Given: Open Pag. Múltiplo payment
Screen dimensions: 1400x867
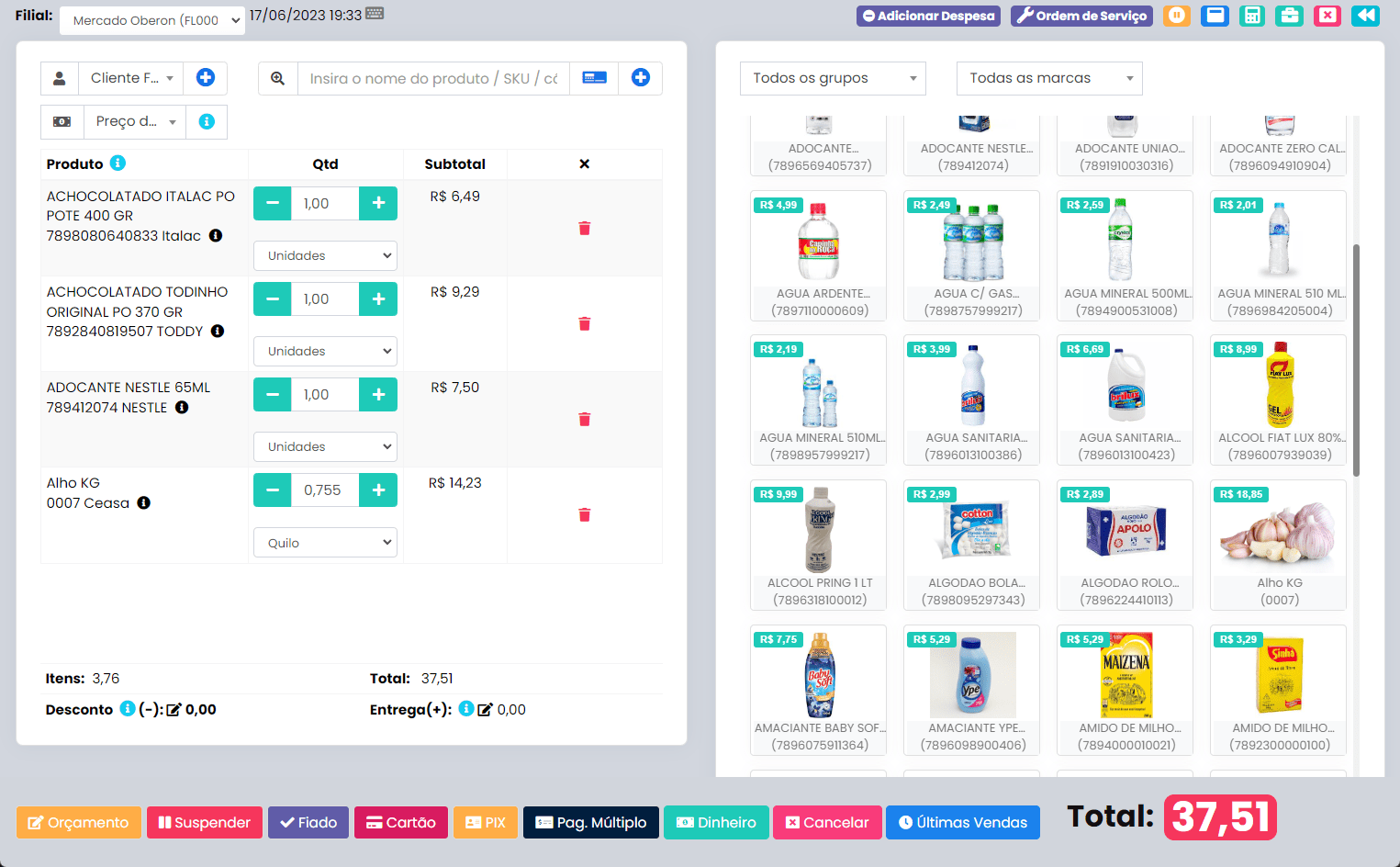Looking at the screenshot, I should click(591, 822).
